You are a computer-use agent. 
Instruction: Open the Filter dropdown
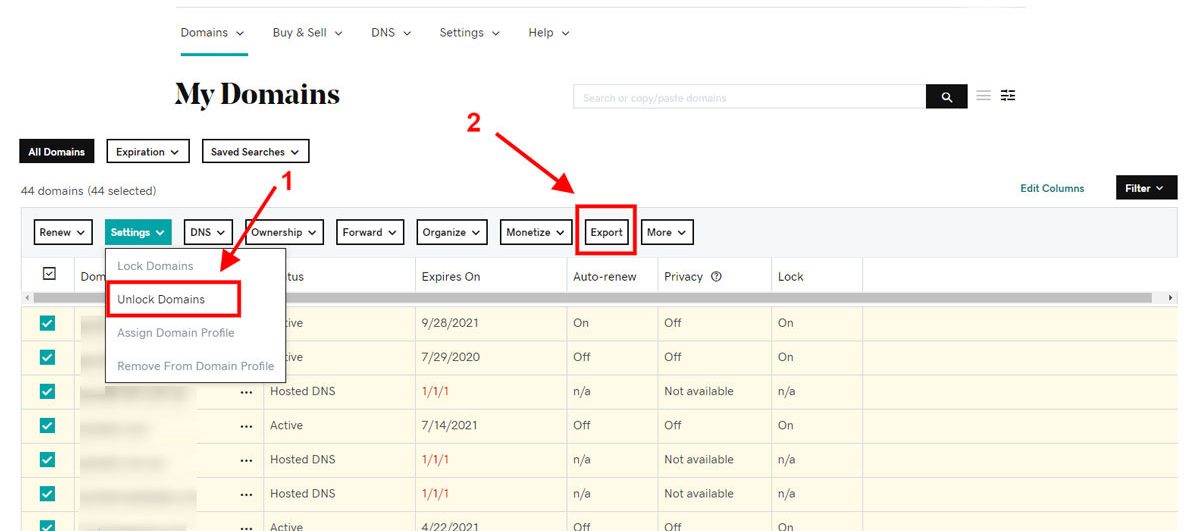tap(1146, 188)
